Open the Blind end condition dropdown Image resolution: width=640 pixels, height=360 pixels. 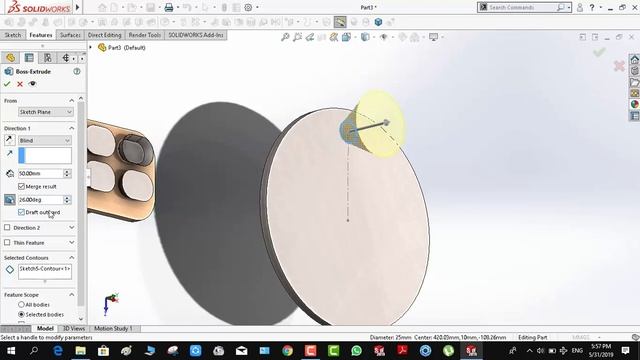coord(45,140)
